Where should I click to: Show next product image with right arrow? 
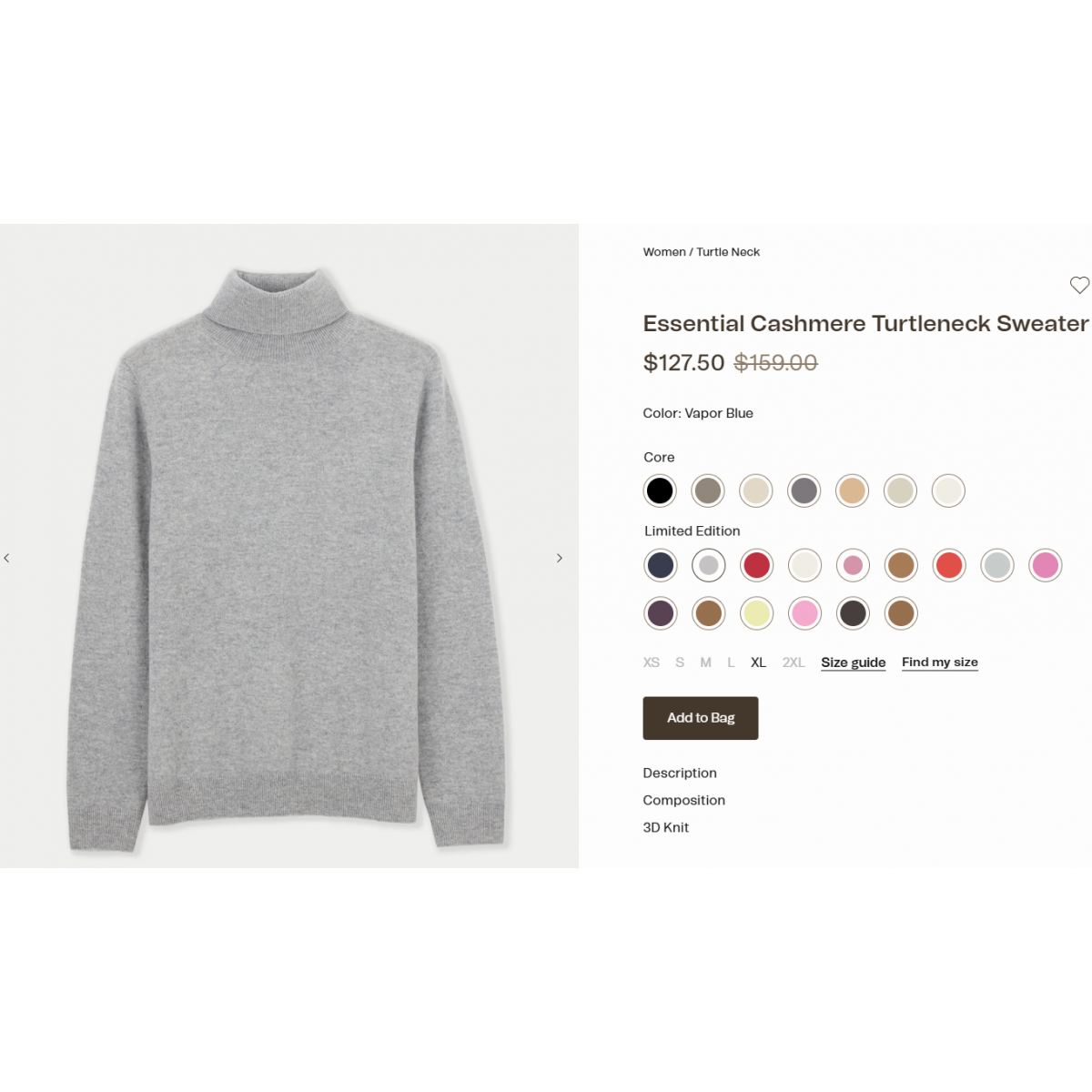560,558
